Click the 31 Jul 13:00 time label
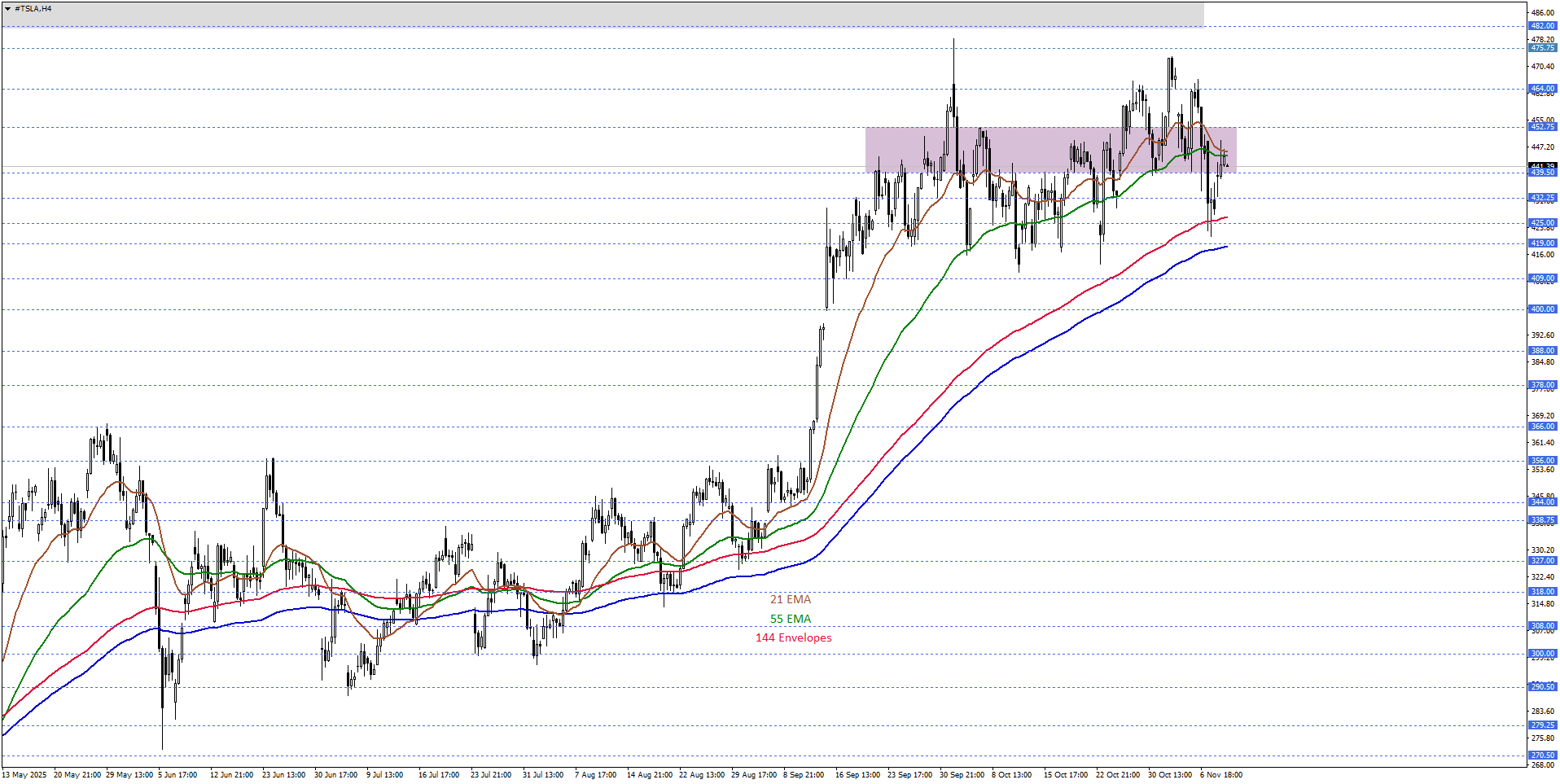 (x=543, y=775)
